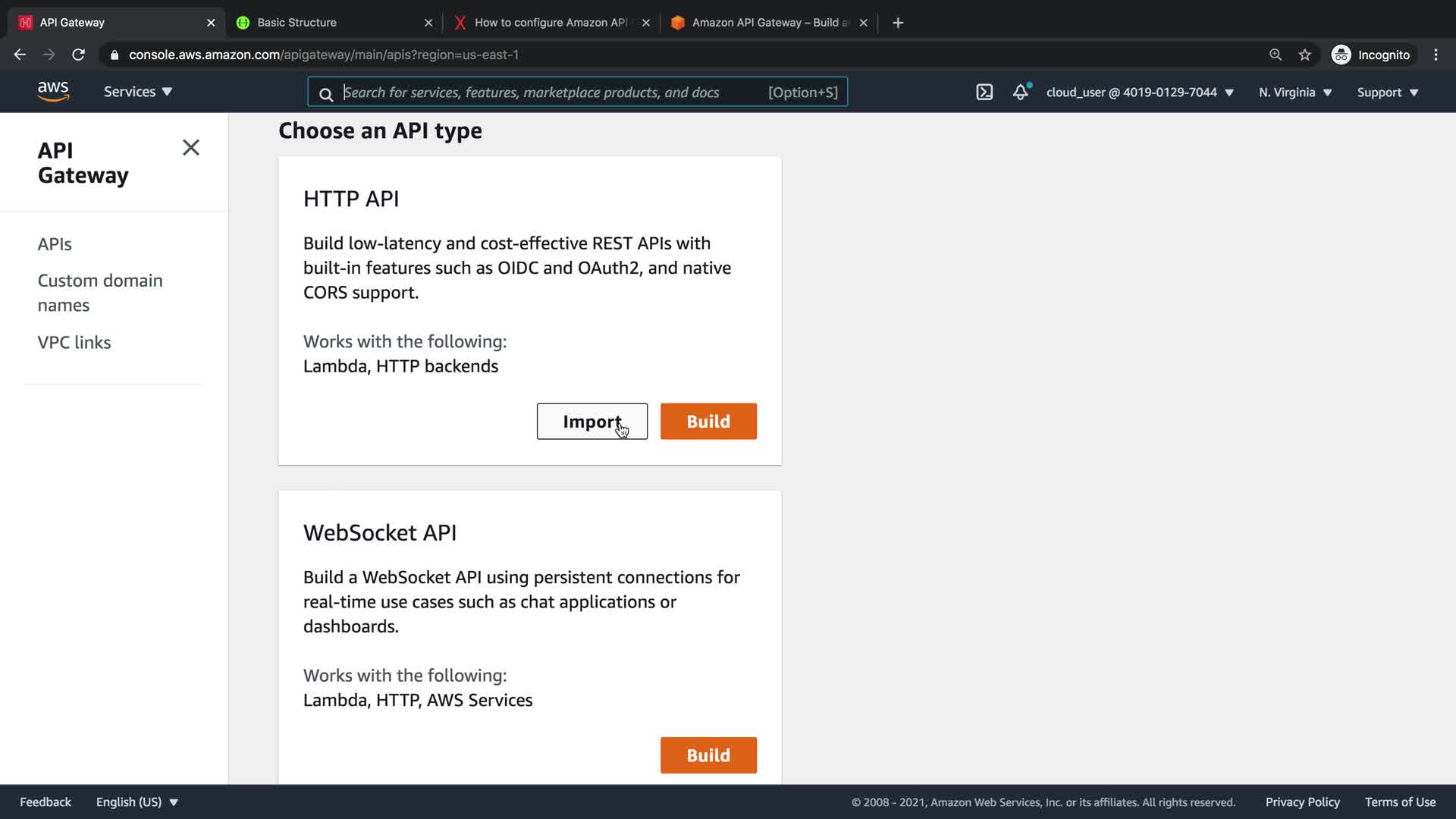Click Build button under WebSocket API

tap(708, 755)
